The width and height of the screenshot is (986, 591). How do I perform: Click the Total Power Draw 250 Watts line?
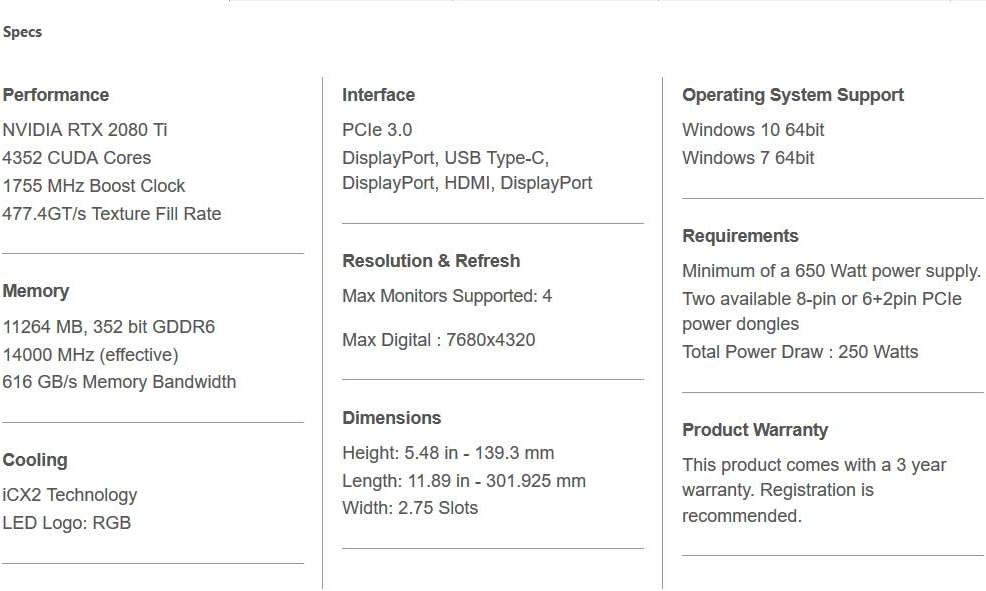coord(800,352)
